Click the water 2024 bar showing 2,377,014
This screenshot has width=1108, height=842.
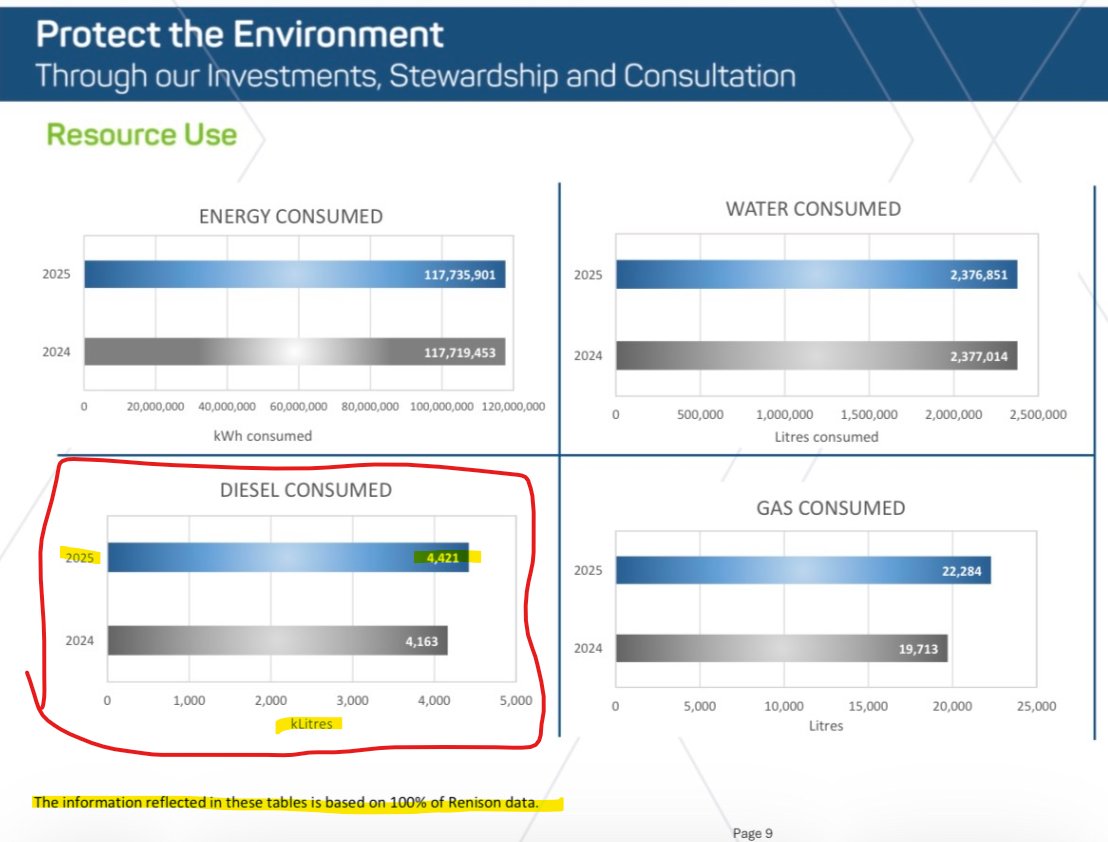tap(816, 356)
